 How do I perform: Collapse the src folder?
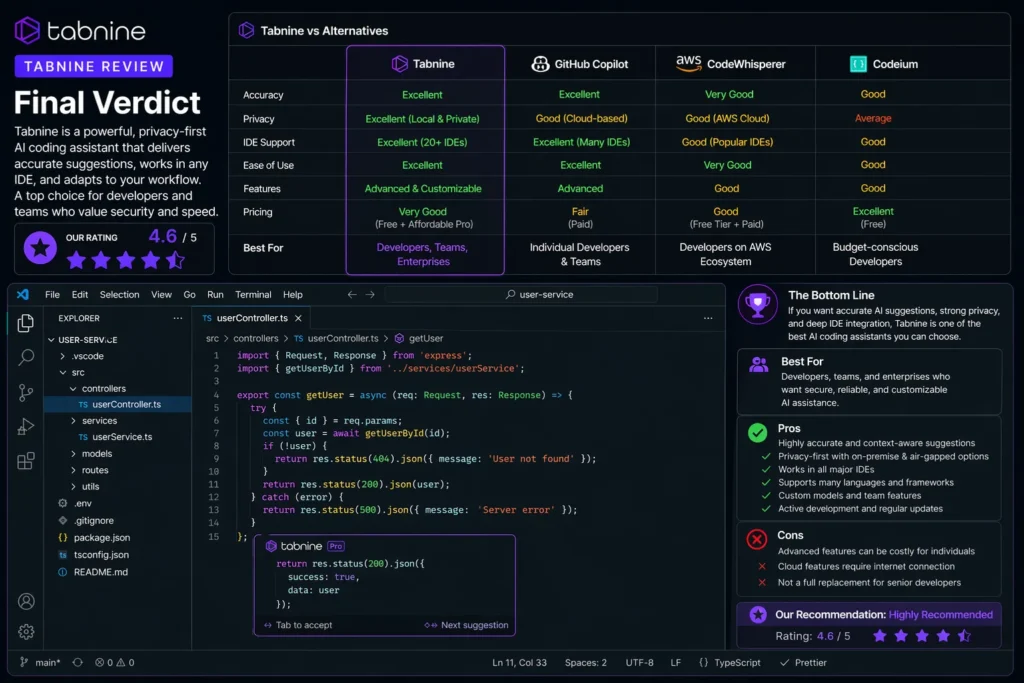[63, 372]
